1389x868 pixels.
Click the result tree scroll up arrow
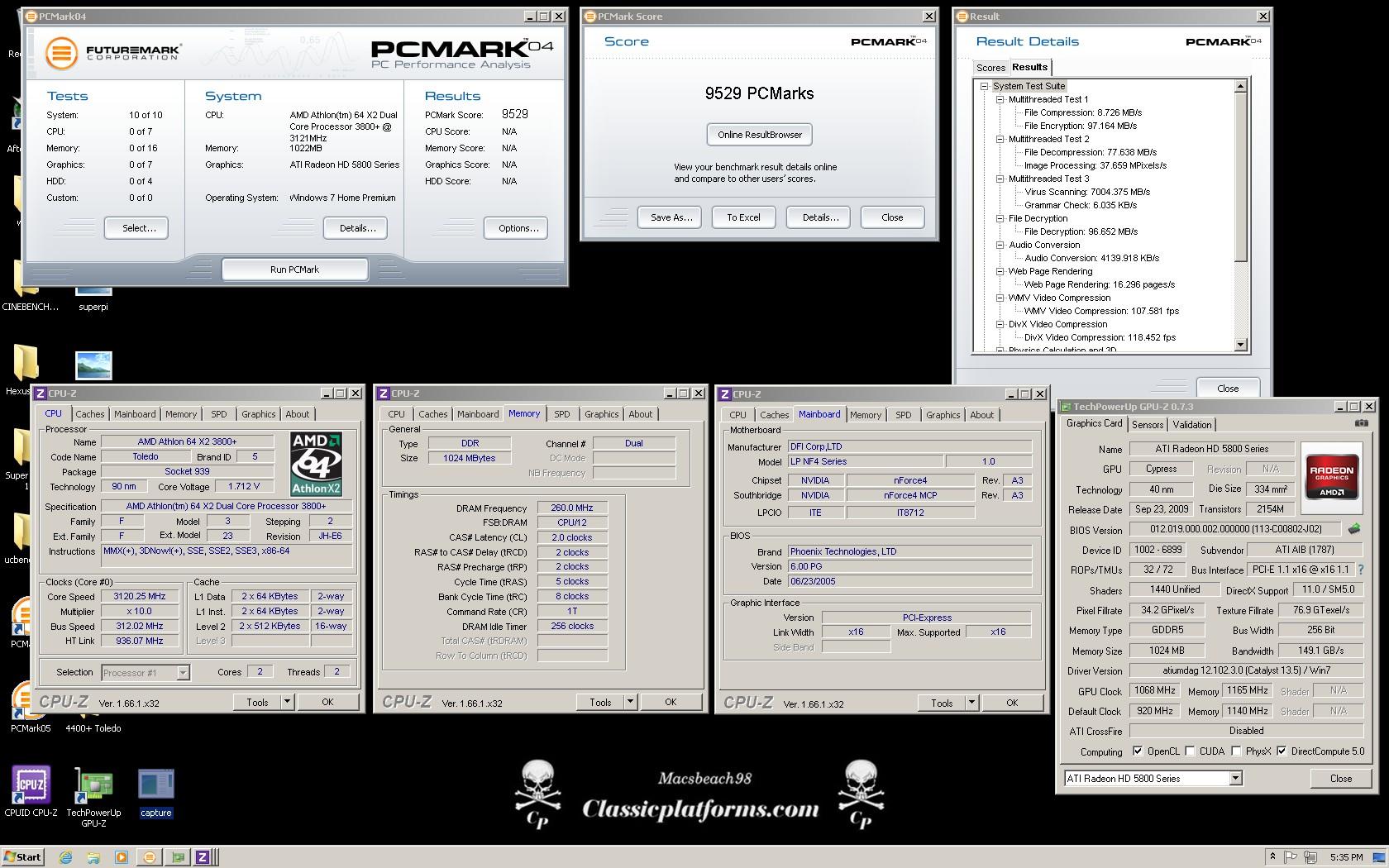click(1240, 86)
